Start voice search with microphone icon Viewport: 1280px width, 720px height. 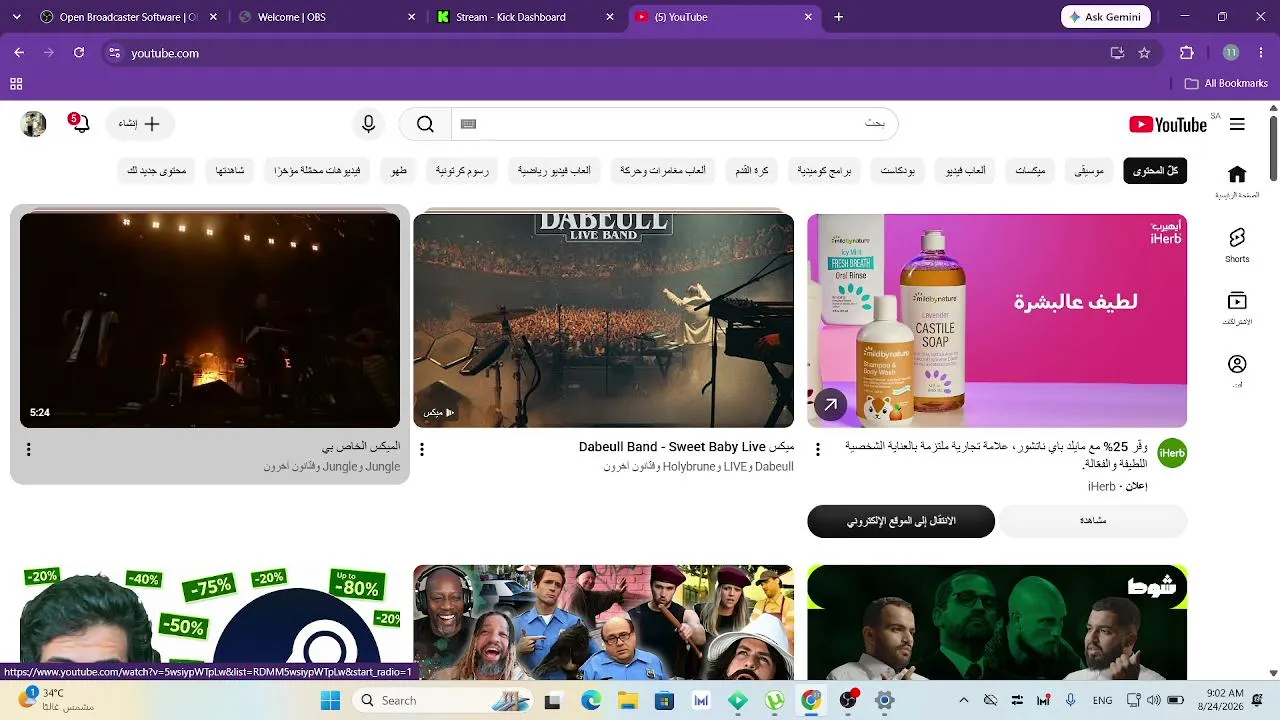coord(369,124)
